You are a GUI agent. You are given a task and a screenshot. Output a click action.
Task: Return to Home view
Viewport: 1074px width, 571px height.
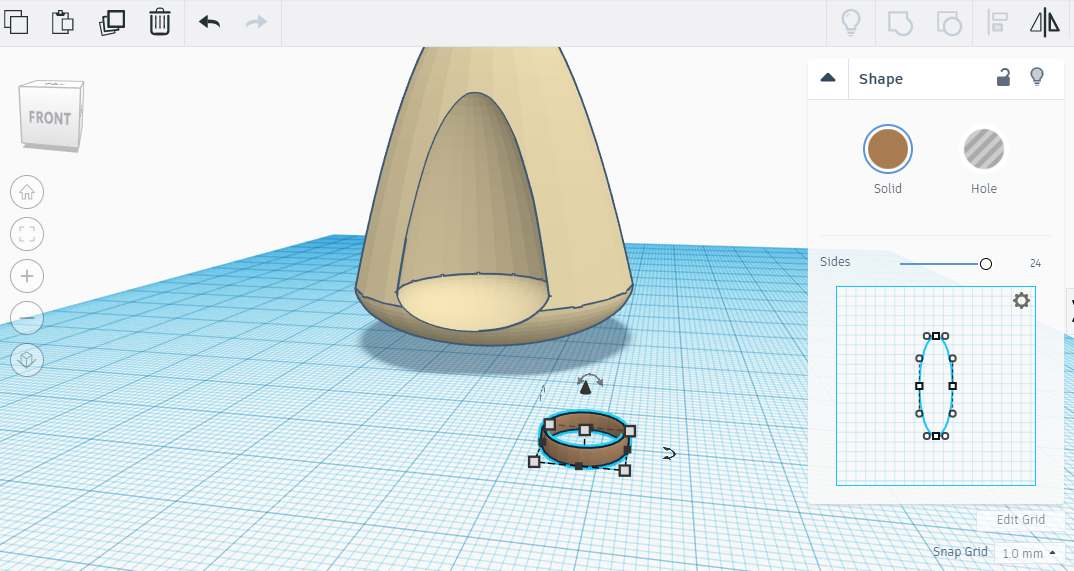pos(27,192)
